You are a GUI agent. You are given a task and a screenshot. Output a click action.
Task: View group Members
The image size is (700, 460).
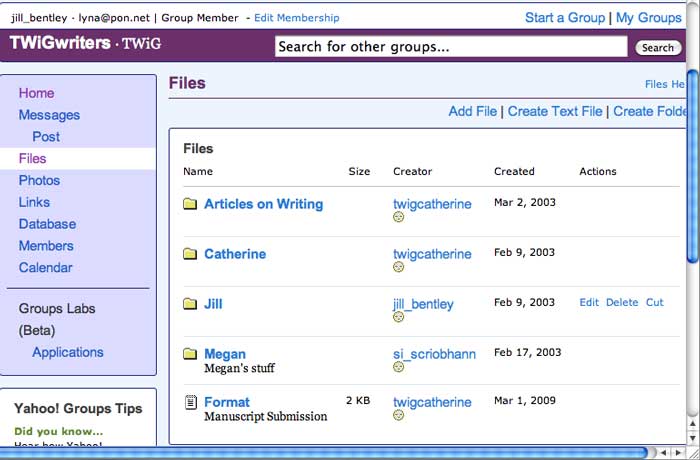[x=46, y=246]
